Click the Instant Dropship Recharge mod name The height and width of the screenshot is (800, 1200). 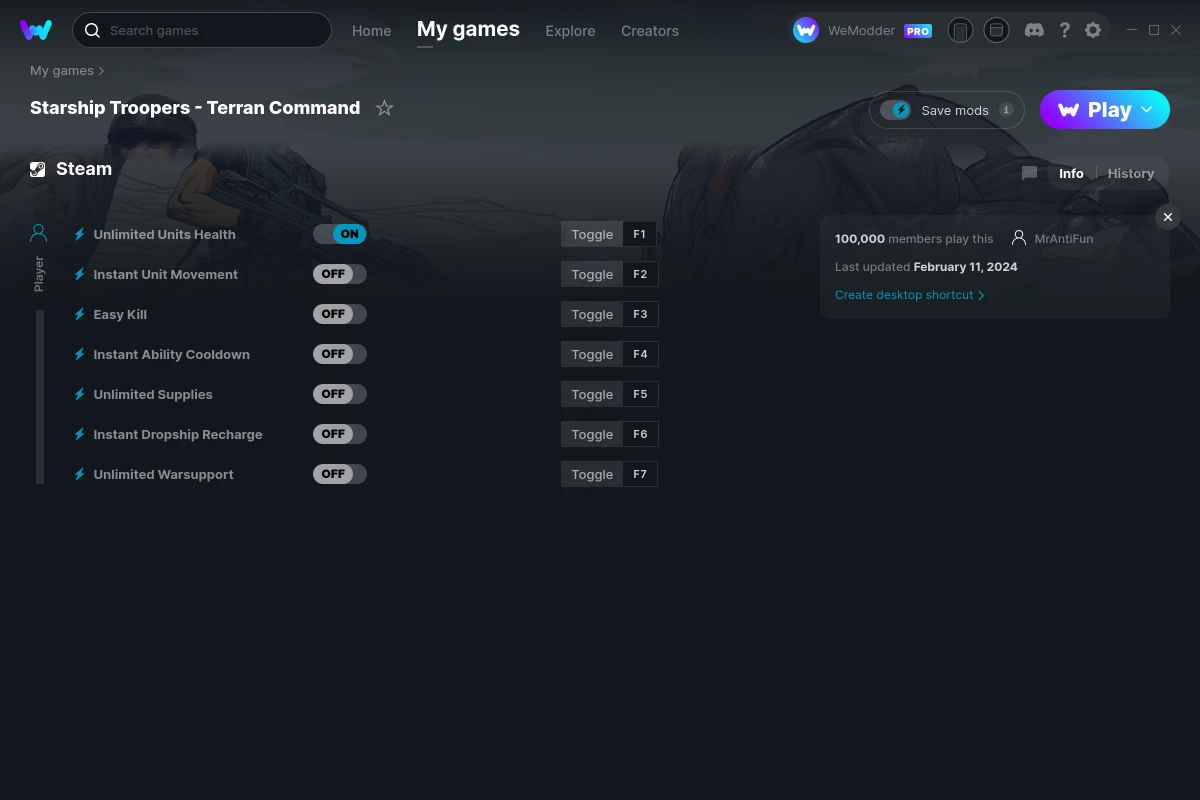(x=178, y=434)
